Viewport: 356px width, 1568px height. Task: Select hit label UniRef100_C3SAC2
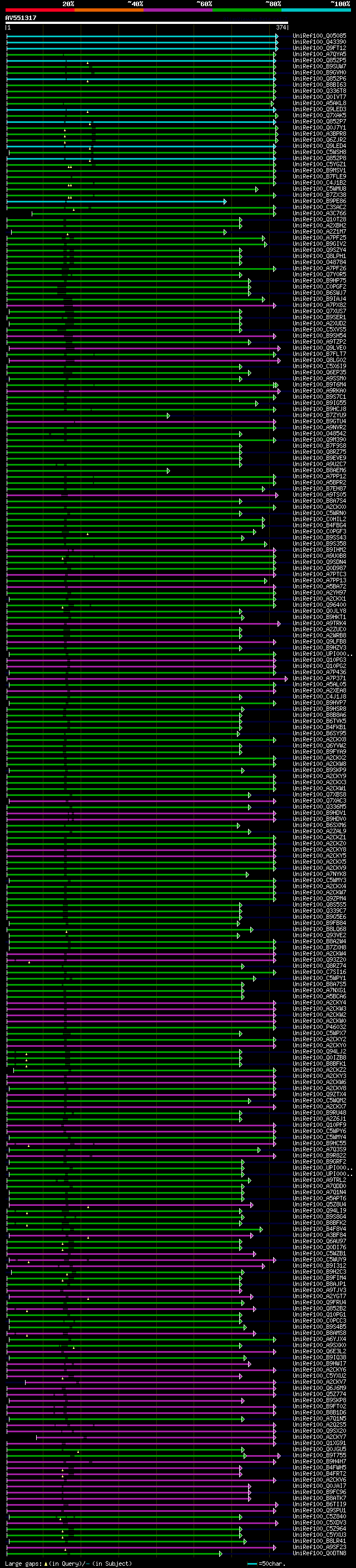pyautogui.click(x=319, y=207)
